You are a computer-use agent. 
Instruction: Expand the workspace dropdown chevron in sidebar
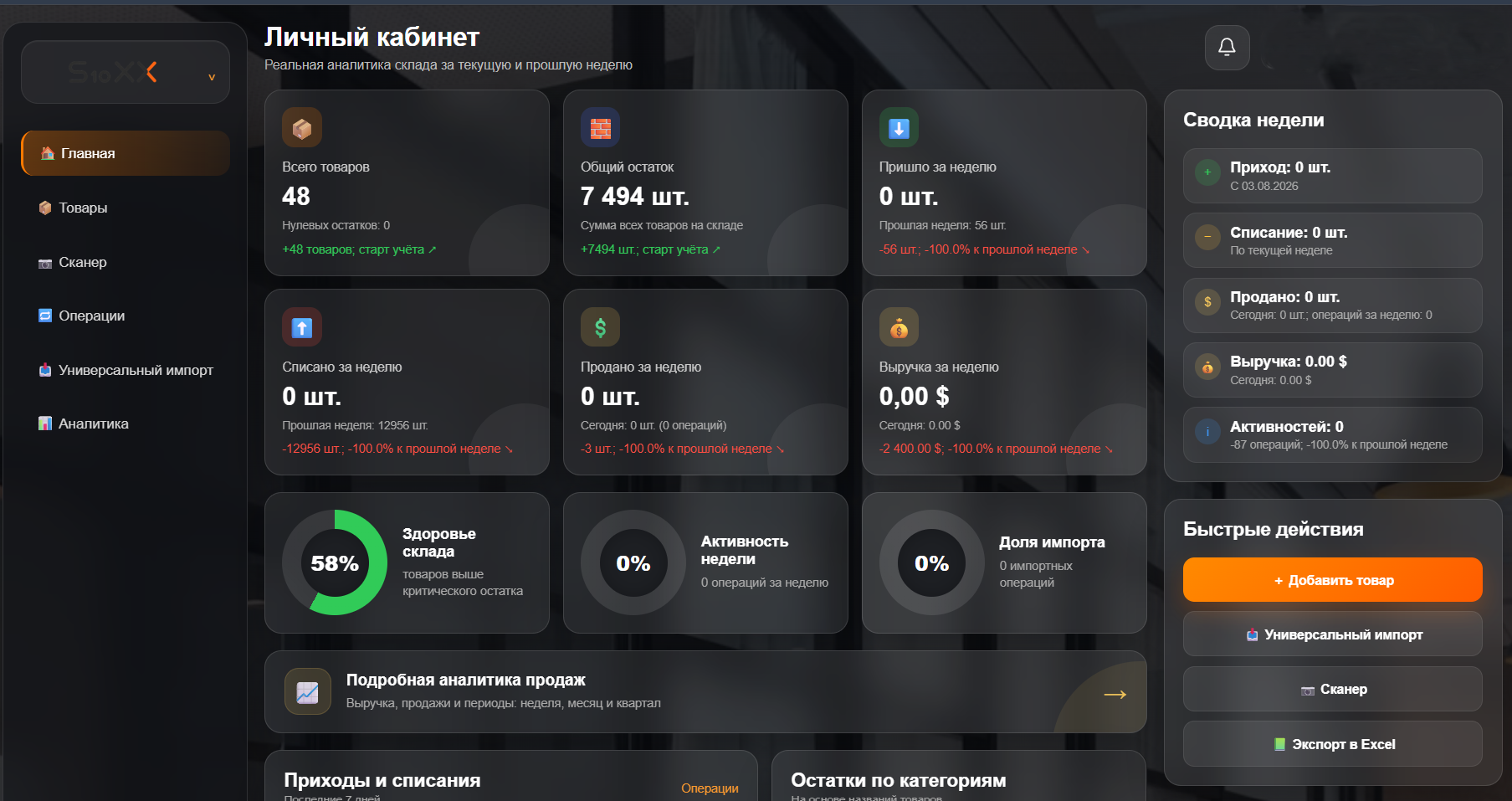coord(212,77)
